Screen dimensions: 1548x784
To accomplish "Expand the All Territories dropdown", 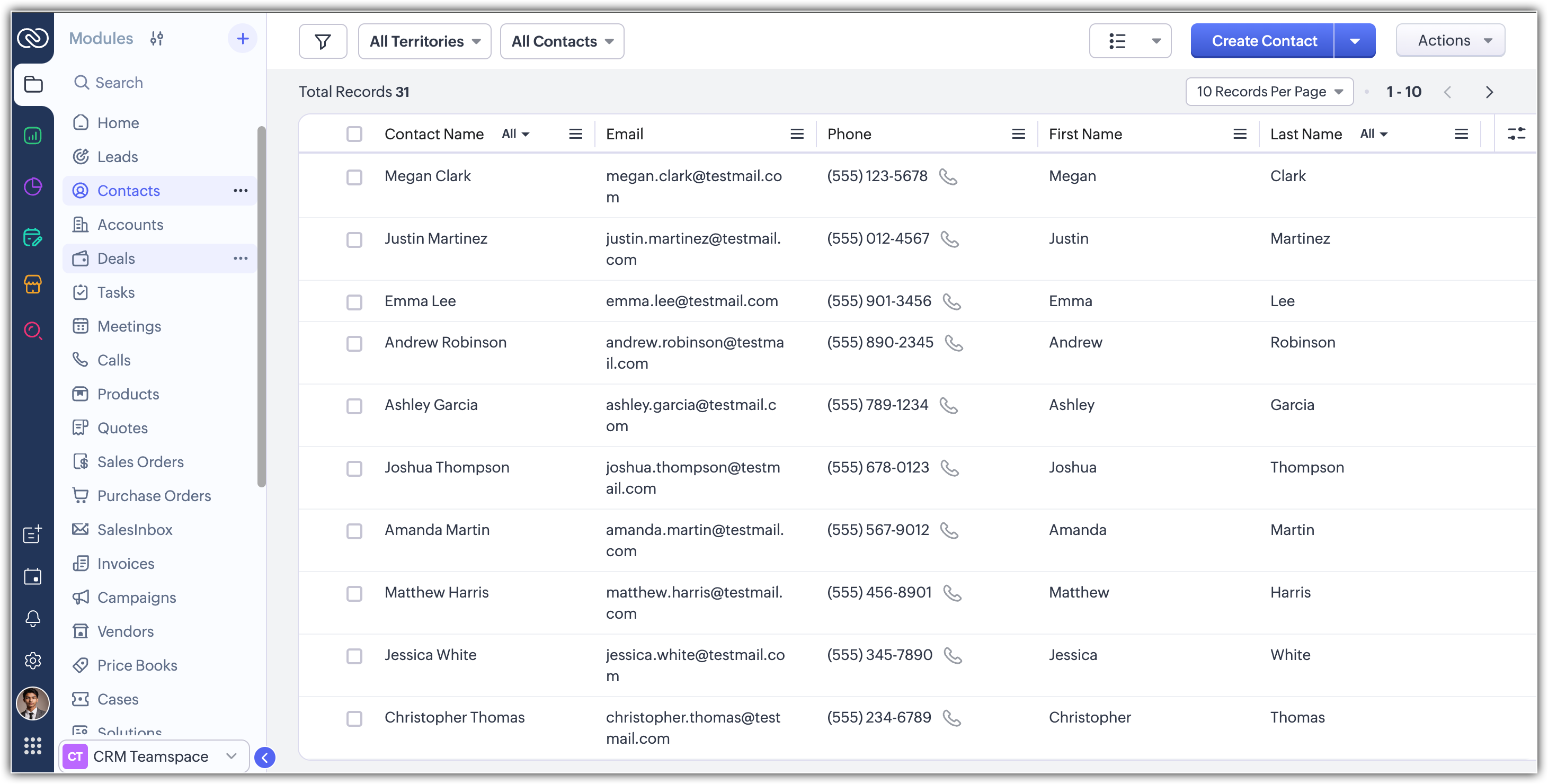I will pyautogui.click(x=424, y=41).
